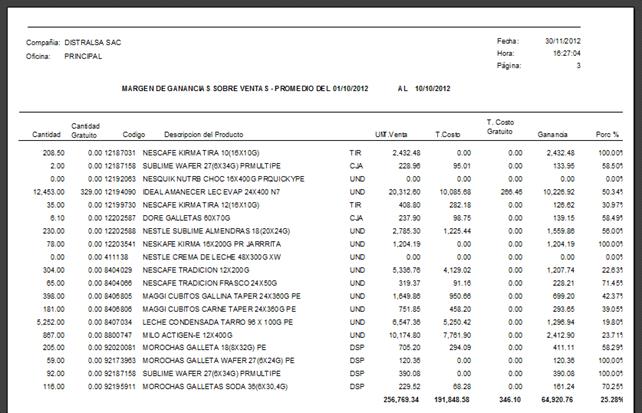Click DORE GALLETAS 60X70G description

pyautogui.click(x=186, y=218)
